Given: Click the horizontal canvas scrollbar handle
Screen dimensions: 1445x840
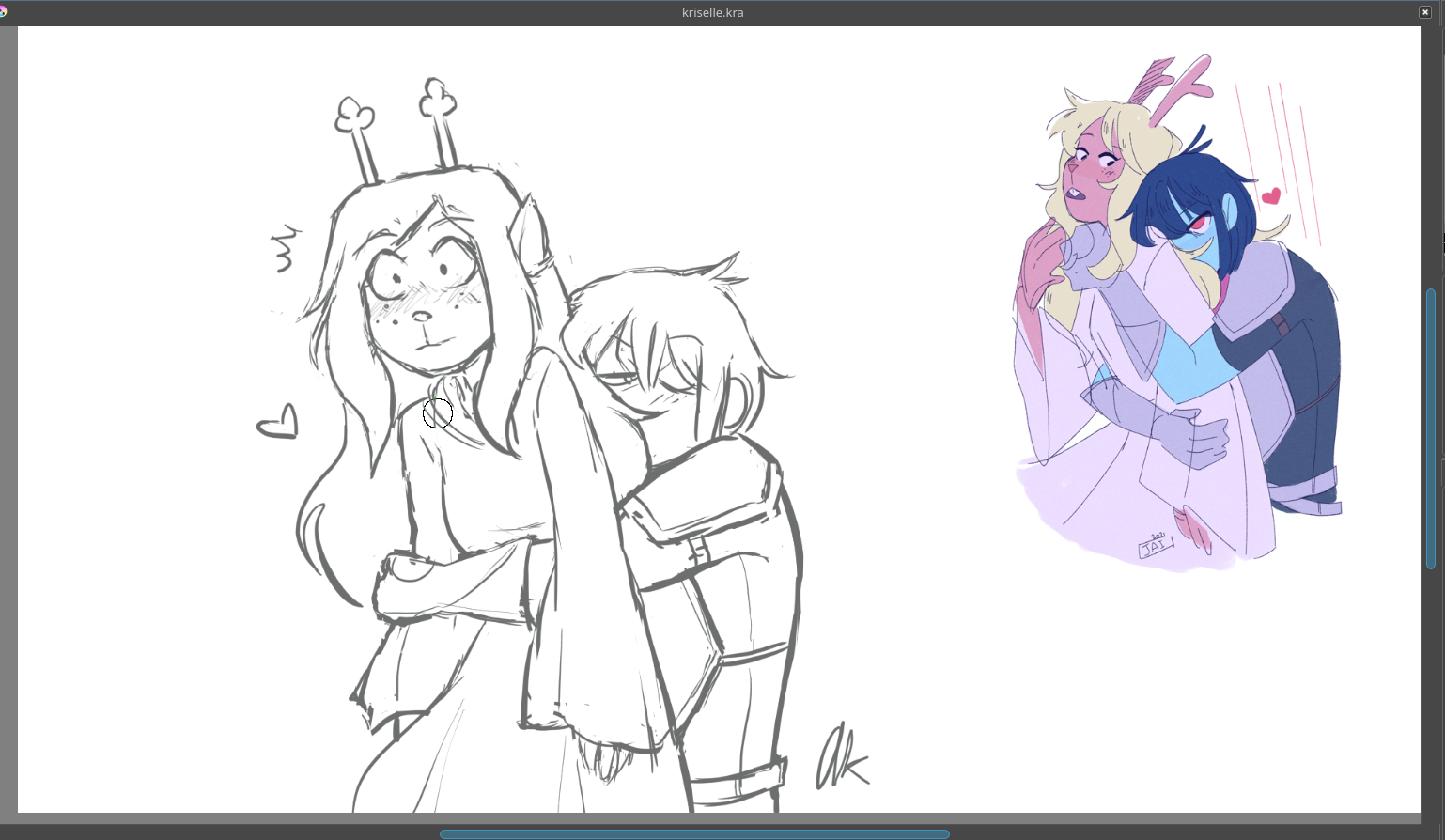Looking at the screenshot, I should tap(693, 833).
